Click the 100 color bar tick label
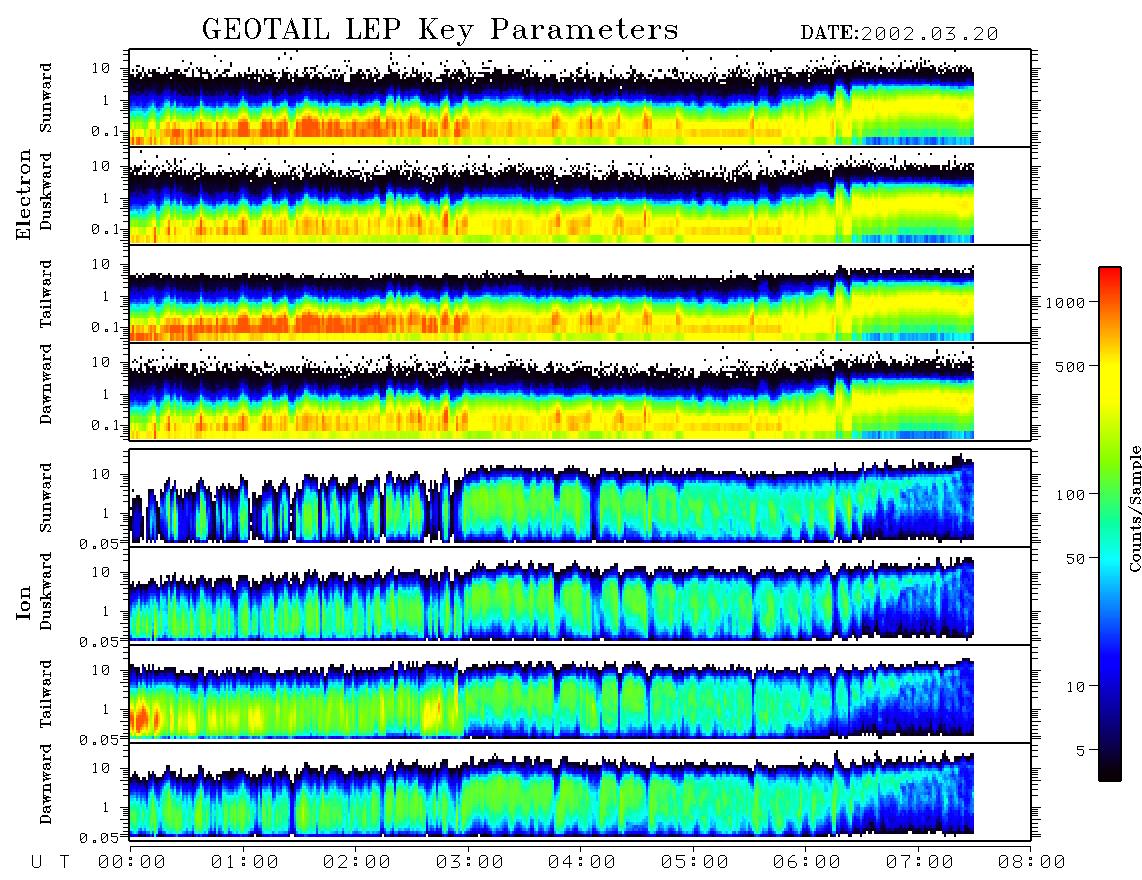Screen dimensions: 1142x880 1071,495
